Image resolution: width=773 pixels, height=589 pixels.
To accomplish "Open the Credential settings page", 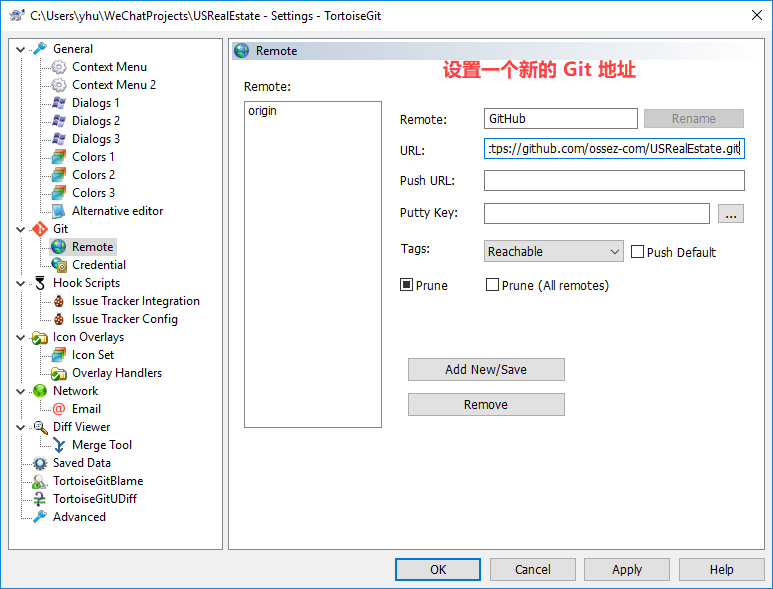I will coord(99,265).
